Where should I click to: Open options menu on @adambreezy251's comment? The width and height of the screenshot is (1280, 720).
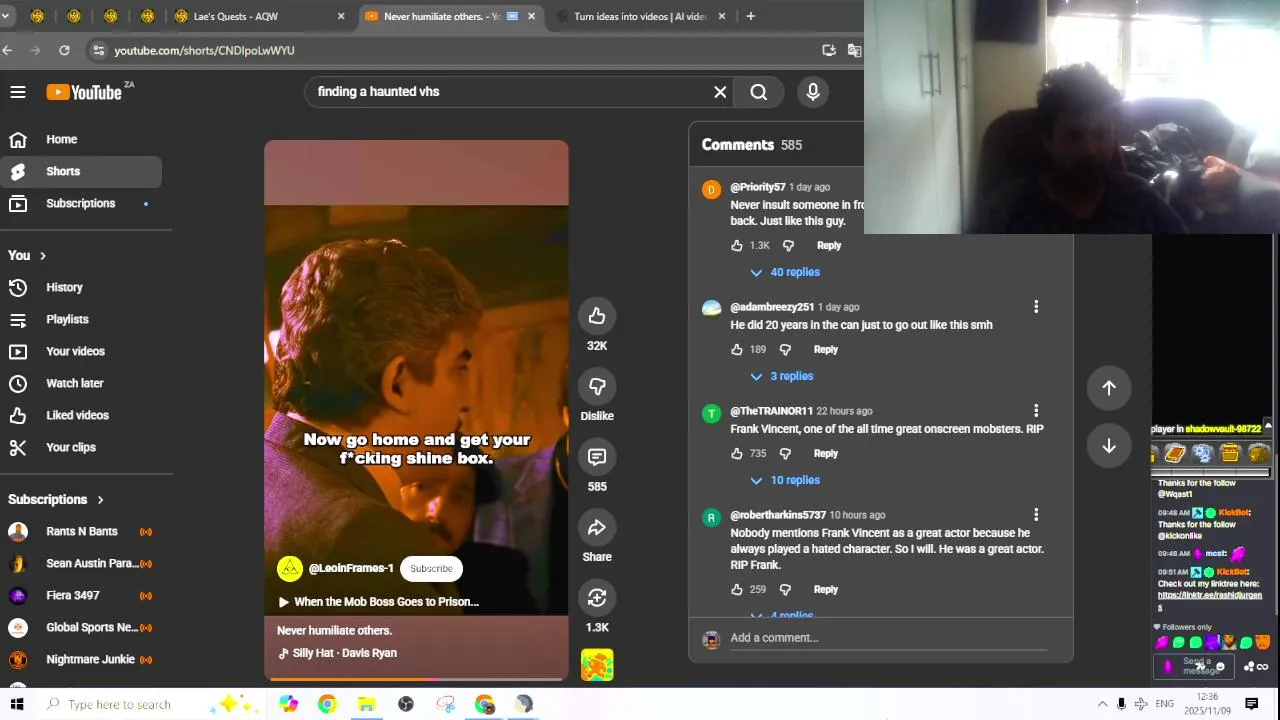coord(1036,307)
